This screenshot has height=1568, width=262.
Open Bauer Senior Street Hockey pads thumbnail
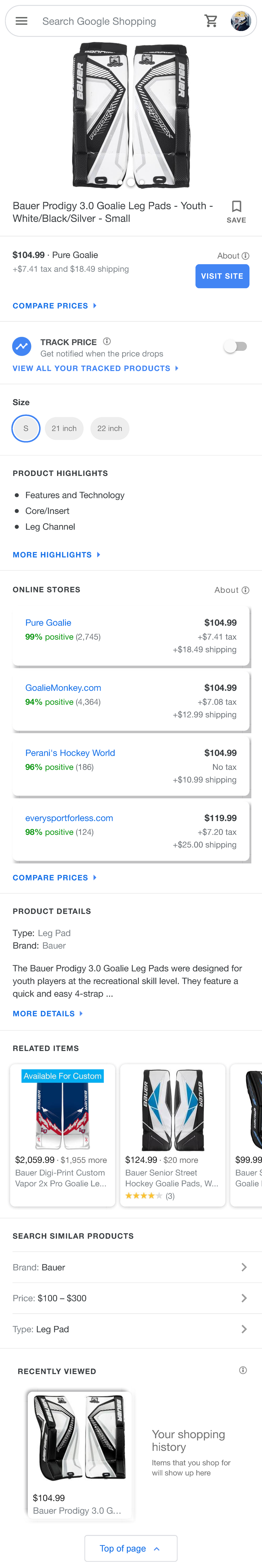(172, 1110)
